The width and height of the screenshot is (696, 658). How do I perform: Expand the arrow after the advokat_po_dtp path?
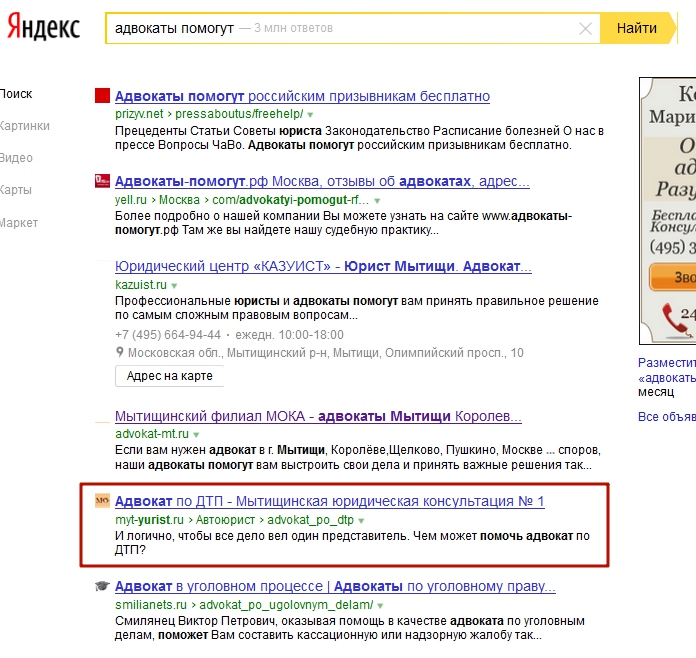tap(361, 520)
